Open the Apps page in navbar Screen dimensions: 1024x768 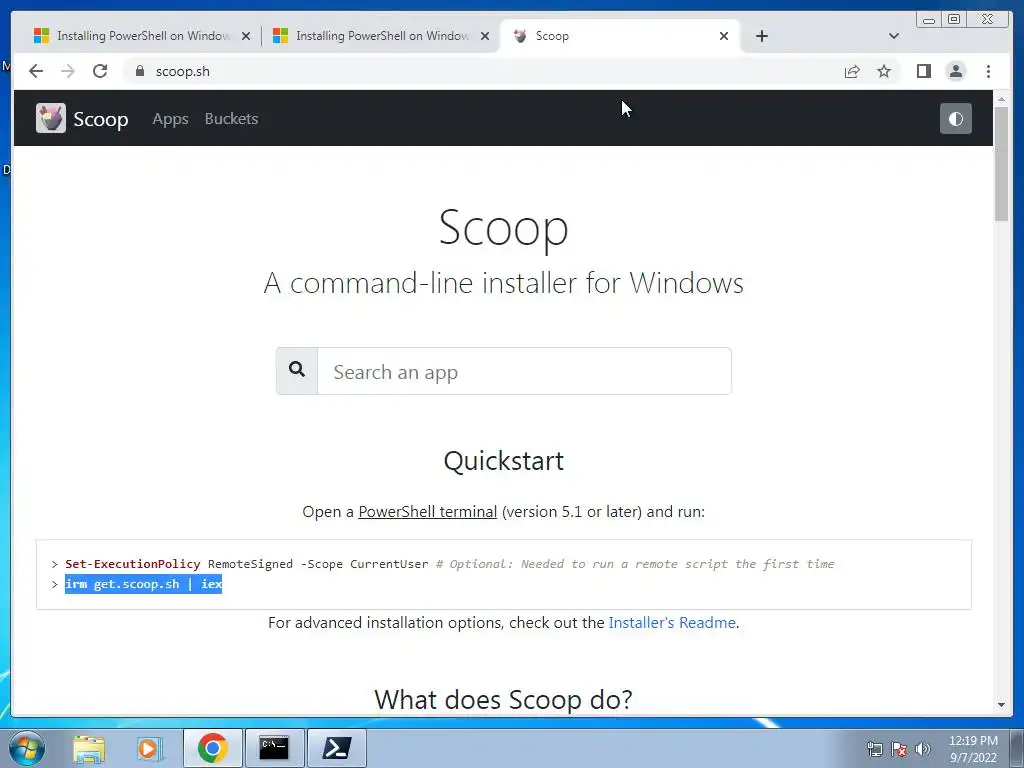[170, 119]
